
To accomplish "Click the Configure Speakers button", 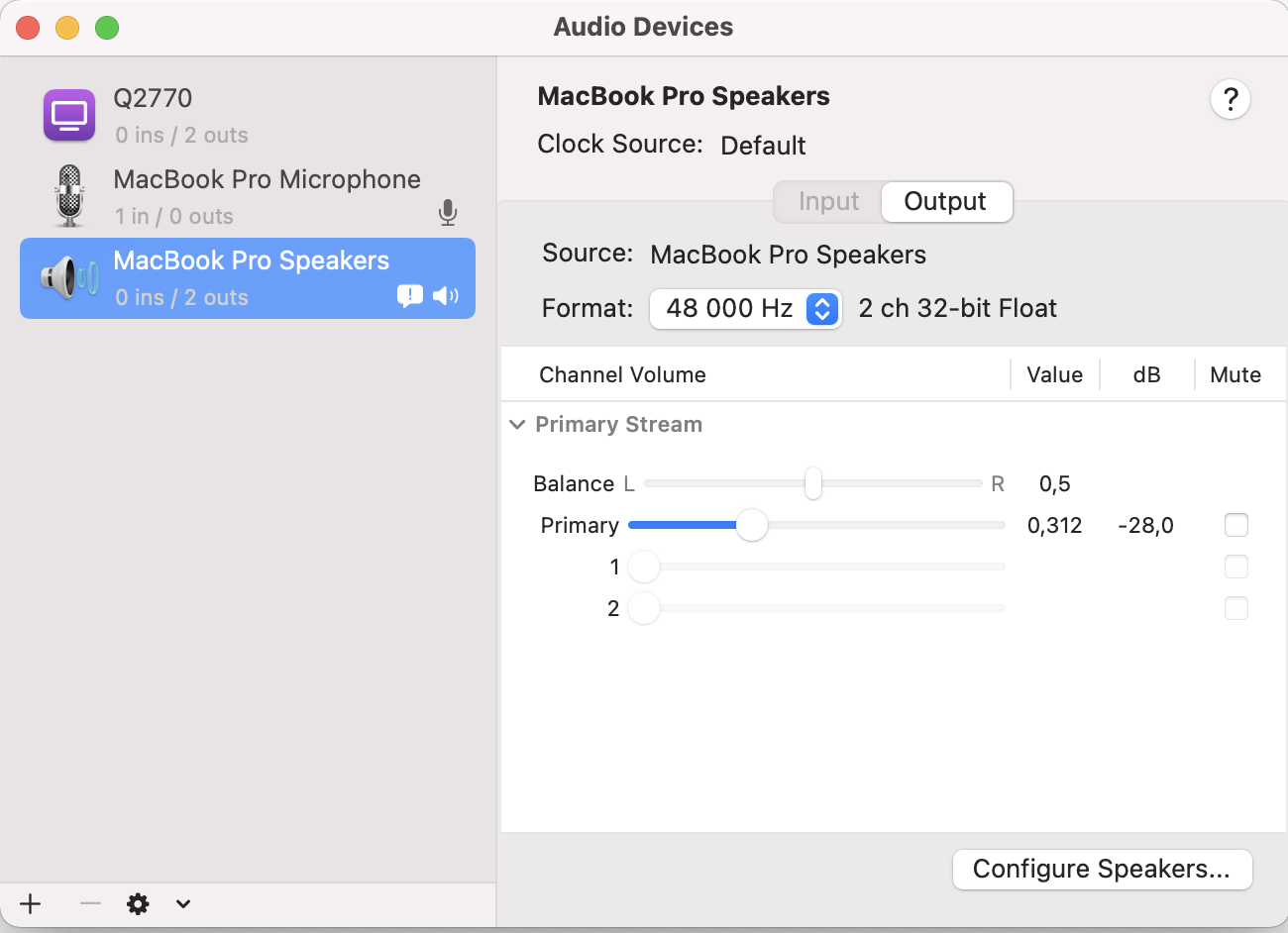I will (1102, 870).
